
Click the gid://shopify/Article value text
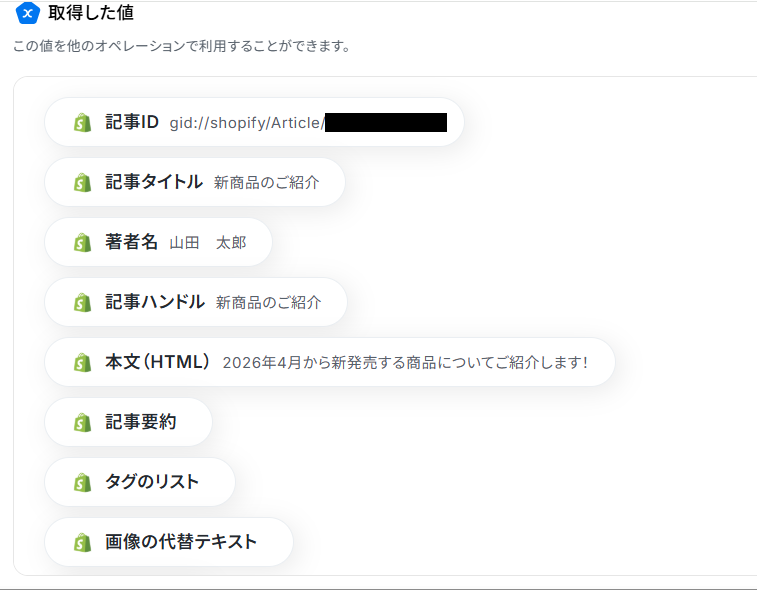pyautogui.click(x=246, y=123)
